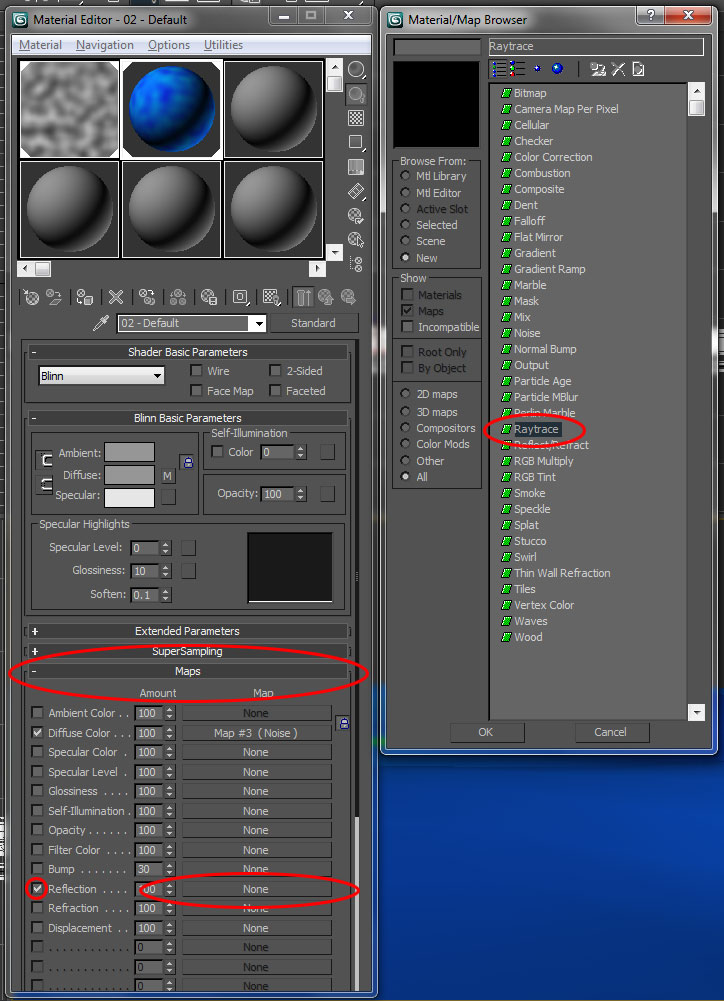
Task: Click the Make Material Copy icon
Action: (147, 297)
